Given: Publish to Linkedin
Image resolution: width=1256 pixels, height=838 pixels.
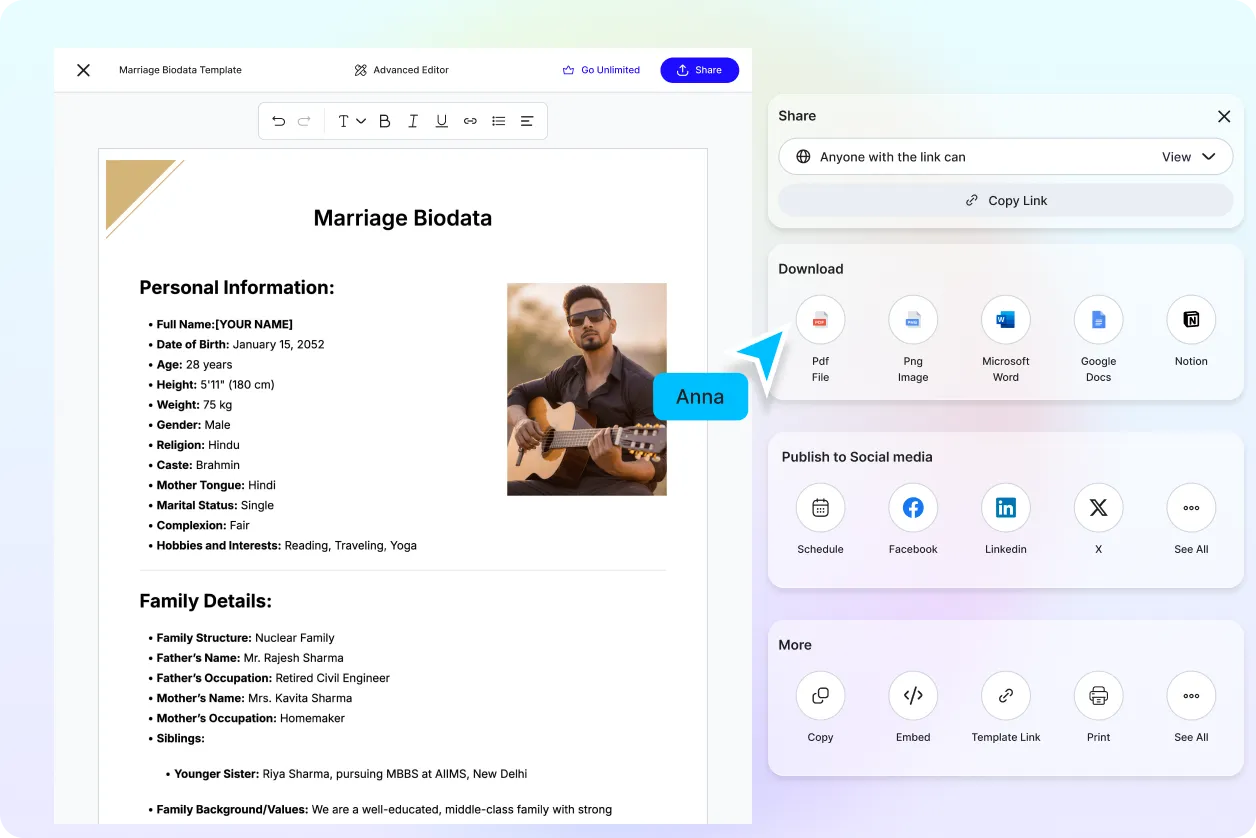Looking at the screenshot, I should [x=1006, y=508].
